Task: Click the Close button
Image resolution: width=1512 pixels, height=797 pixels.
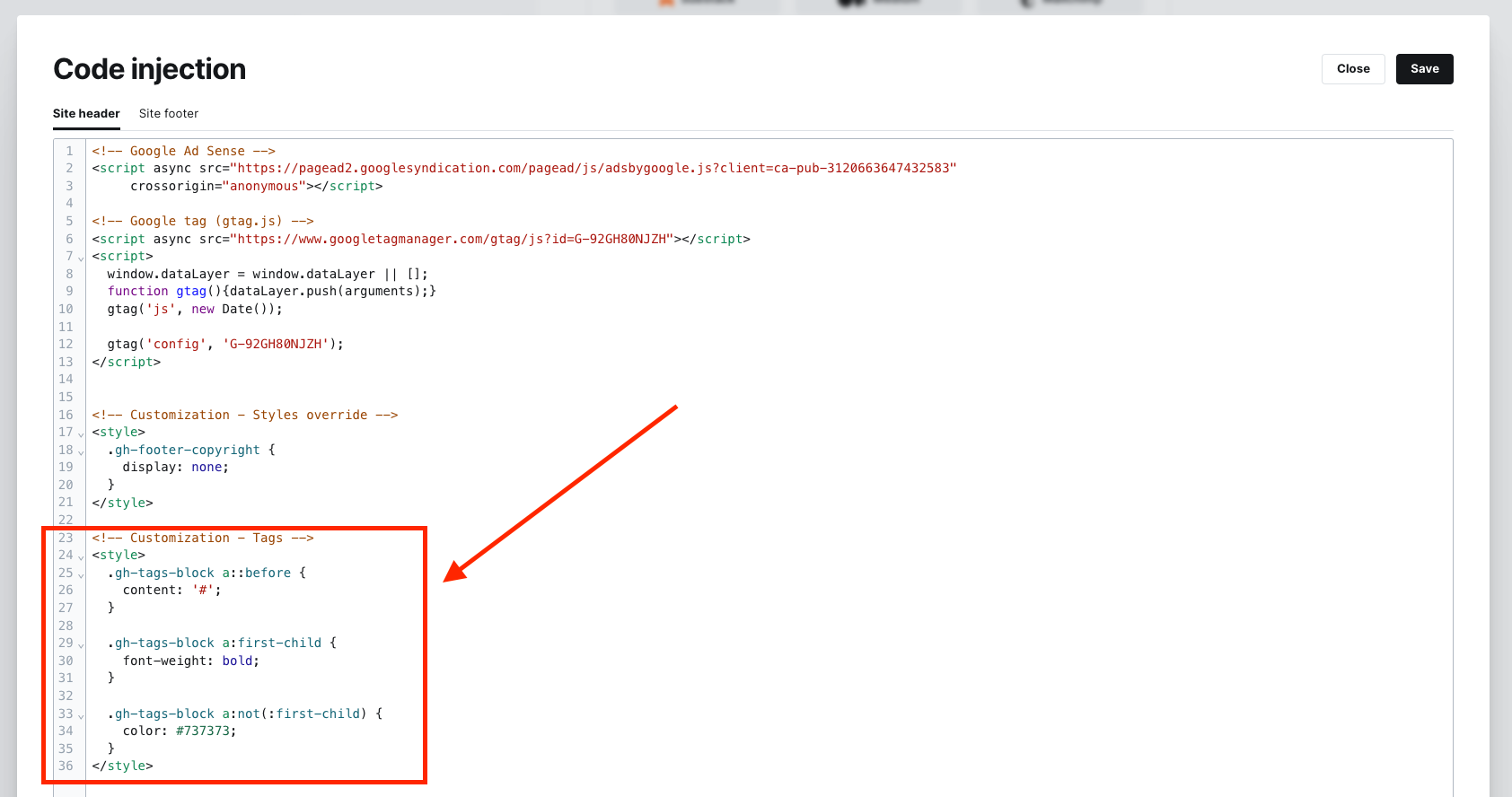Action: point(1352,69)
